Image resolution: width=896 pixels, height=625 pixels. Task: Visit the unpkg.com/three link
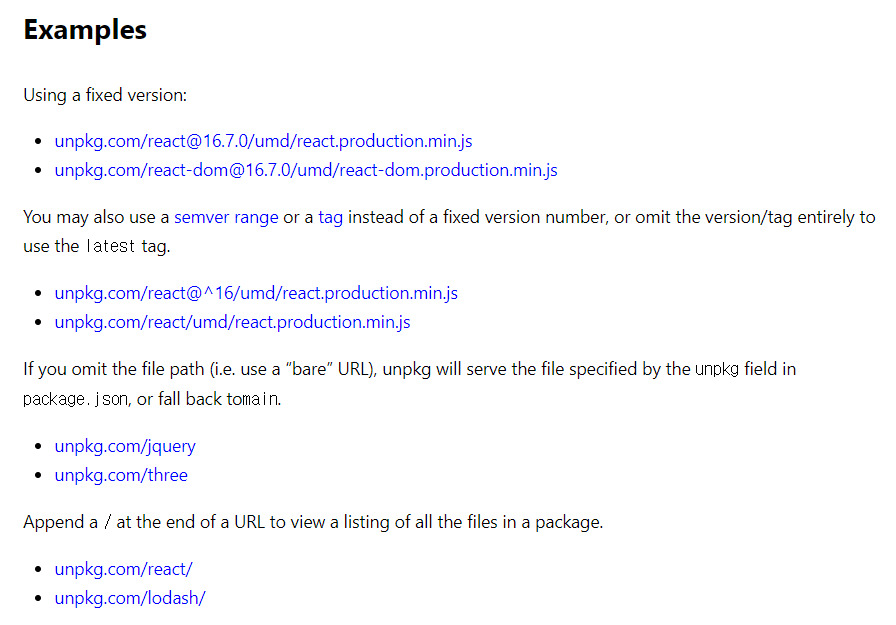(121, 475)
